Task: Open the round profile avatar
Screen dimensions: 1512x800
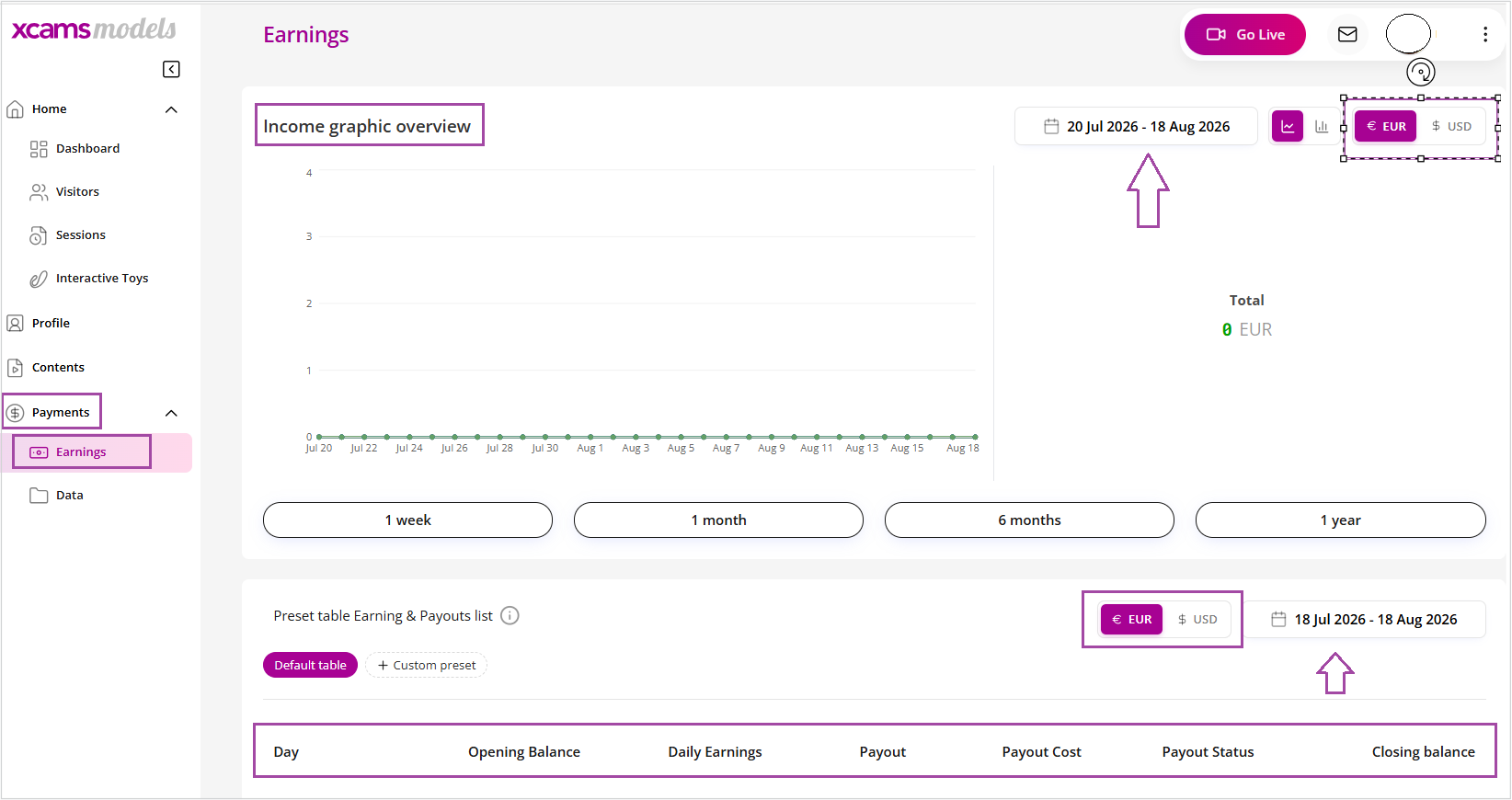Action: tap(1408, 34)
